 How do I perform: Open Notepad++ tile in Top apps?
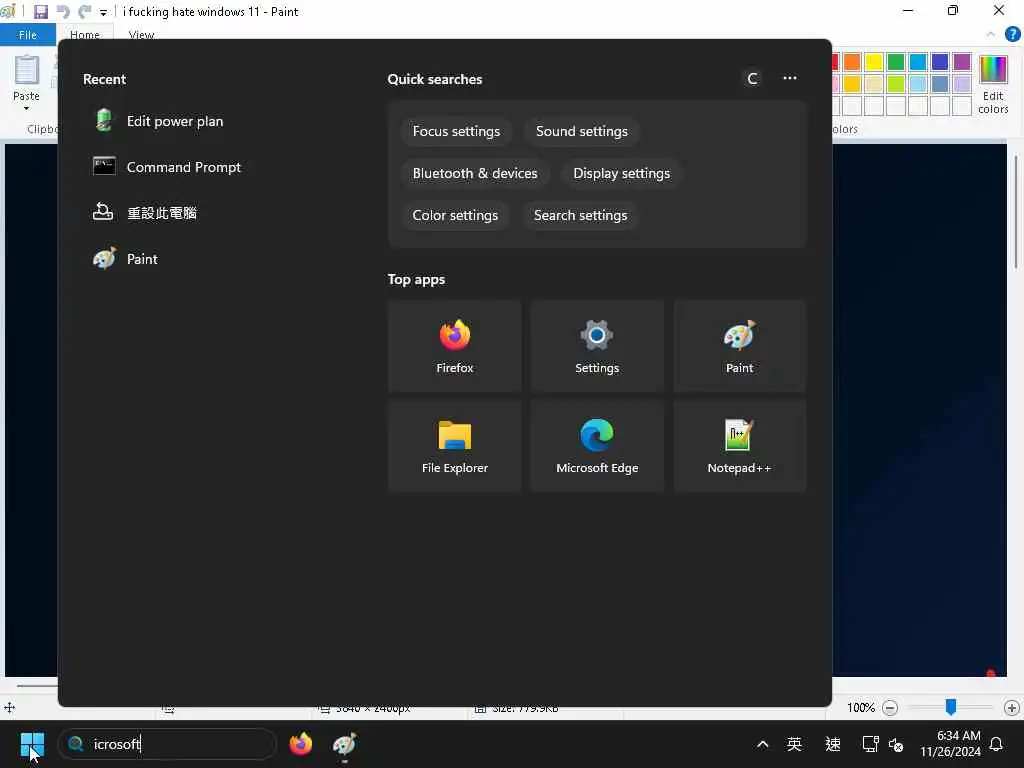click(x=739, y=446)
